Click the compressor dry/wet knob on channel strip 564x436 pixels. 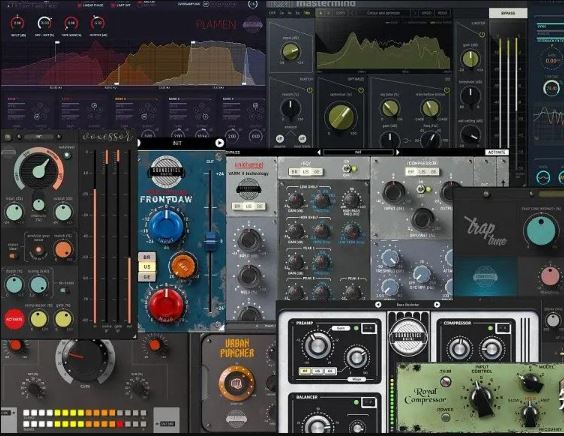[x=423, y=218]
